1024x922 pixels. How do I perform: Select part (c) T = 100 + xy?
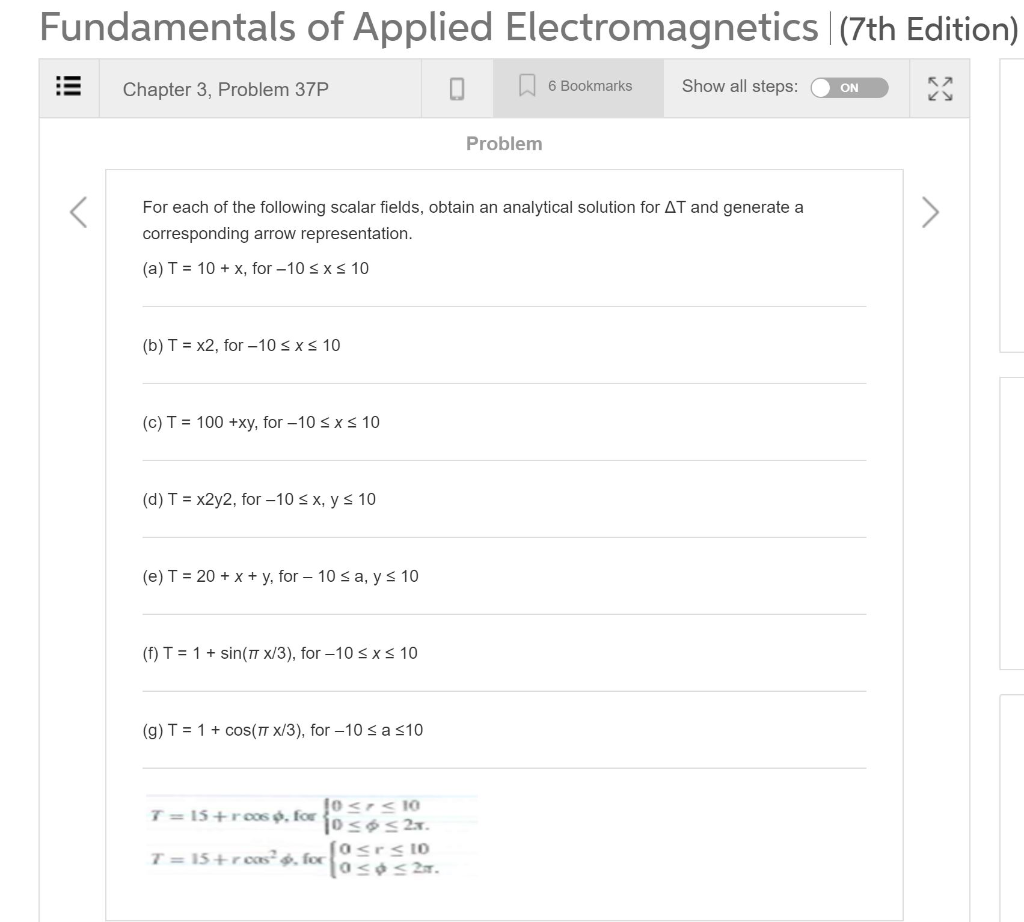[262, 422]
